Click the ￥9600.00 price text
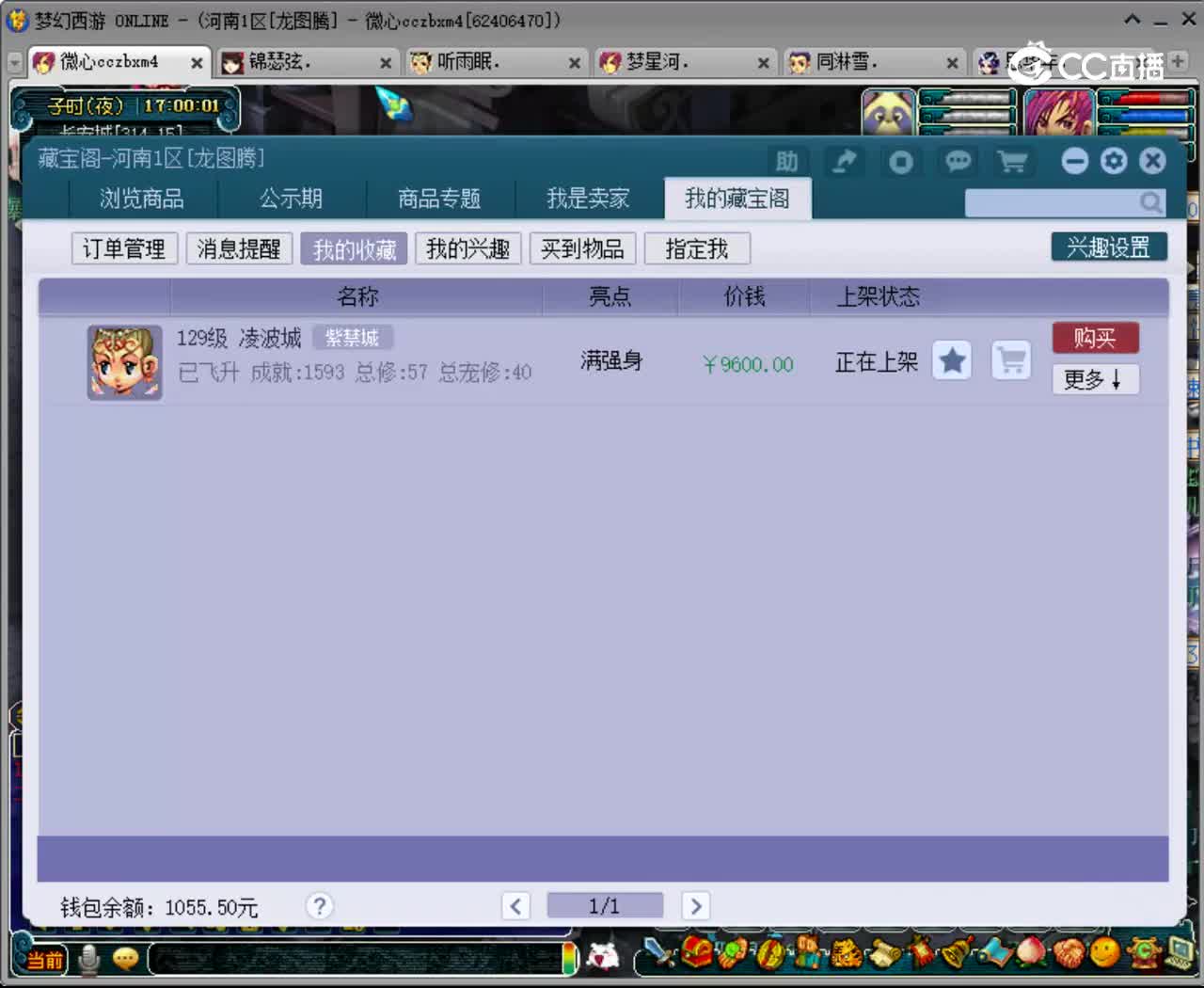Viewport: 1204px width, 988px height. tap(748, 364)
